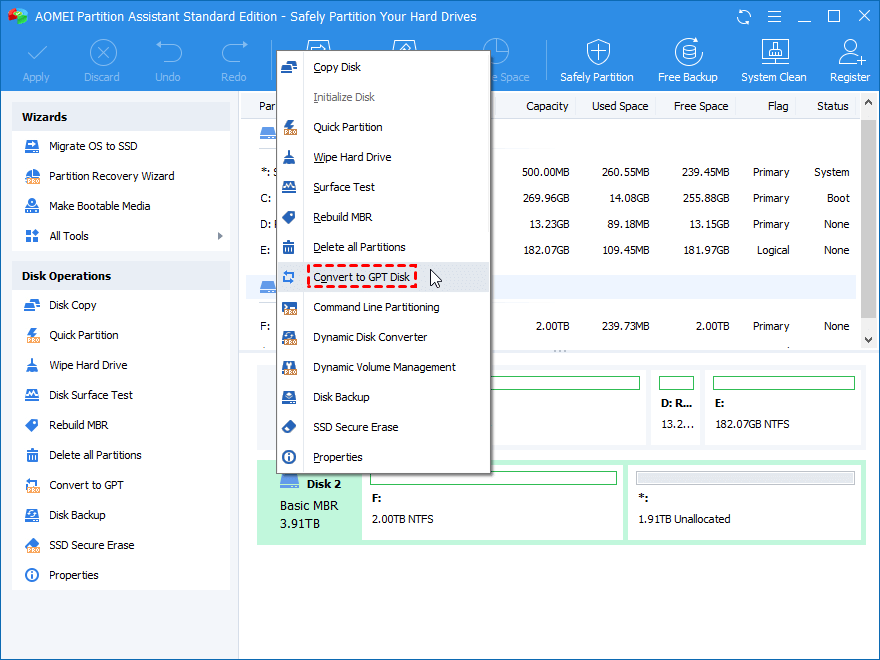Select the E: 182.07GB NTFS block
This screenshot has height=660, width=880.
783,407
